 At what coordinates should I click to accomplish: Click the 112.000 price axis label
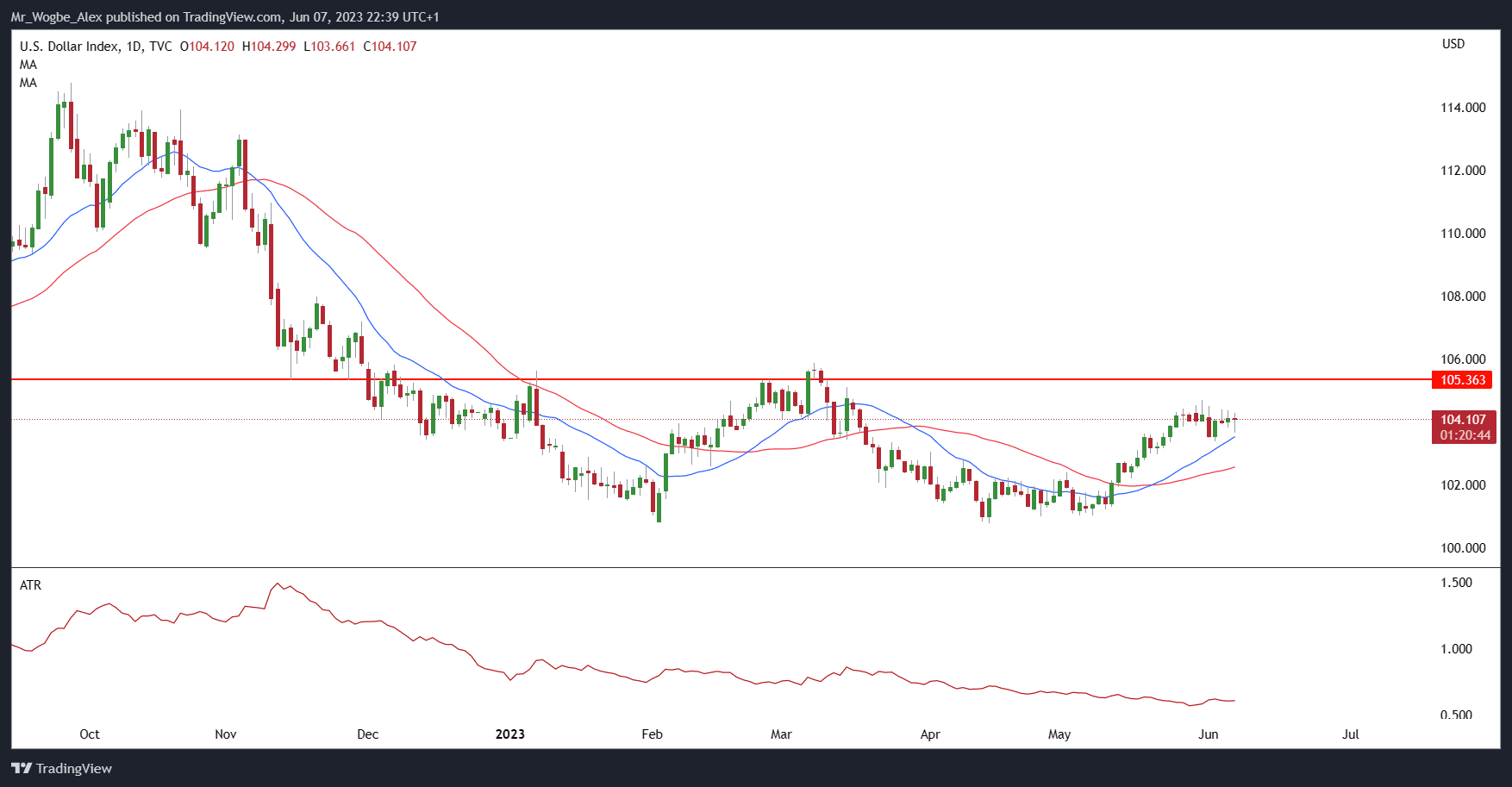pyautogui.click(x=1463, y=171)
